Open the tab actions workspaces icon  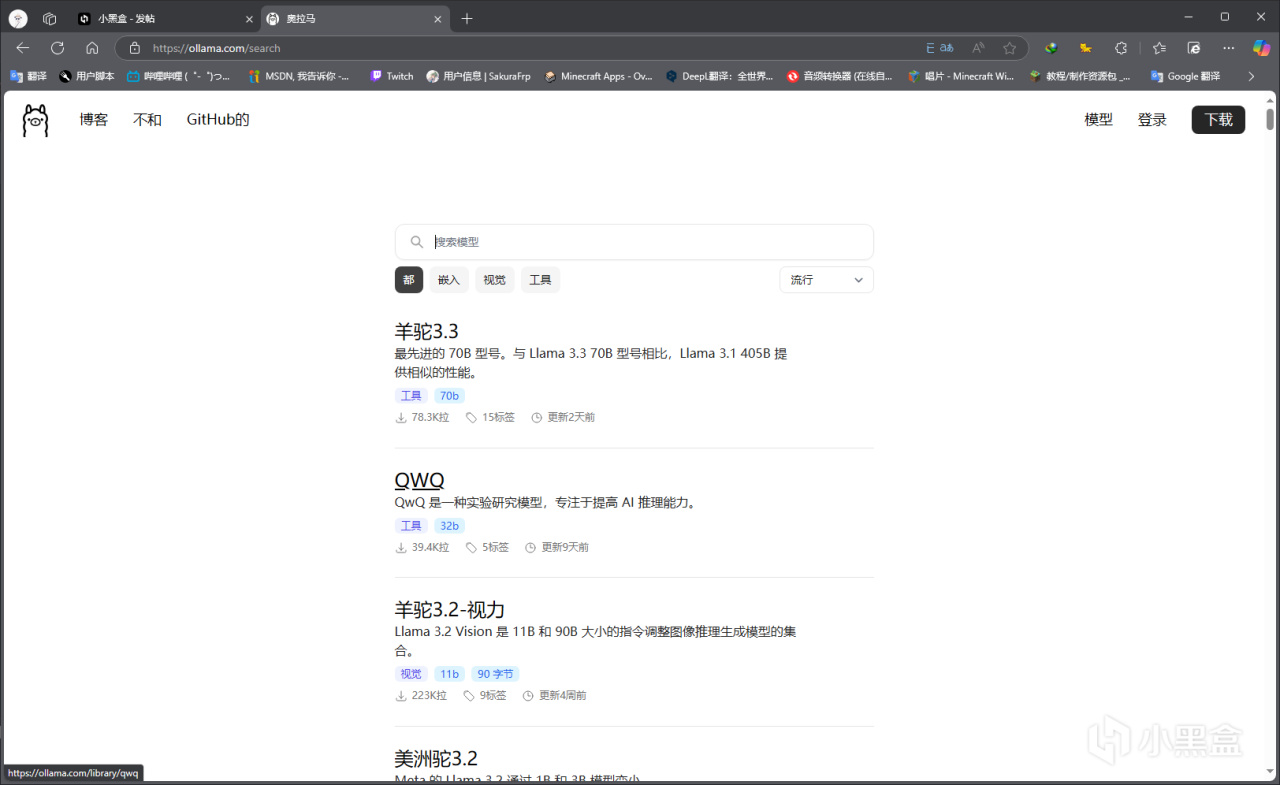click(50, 18)
